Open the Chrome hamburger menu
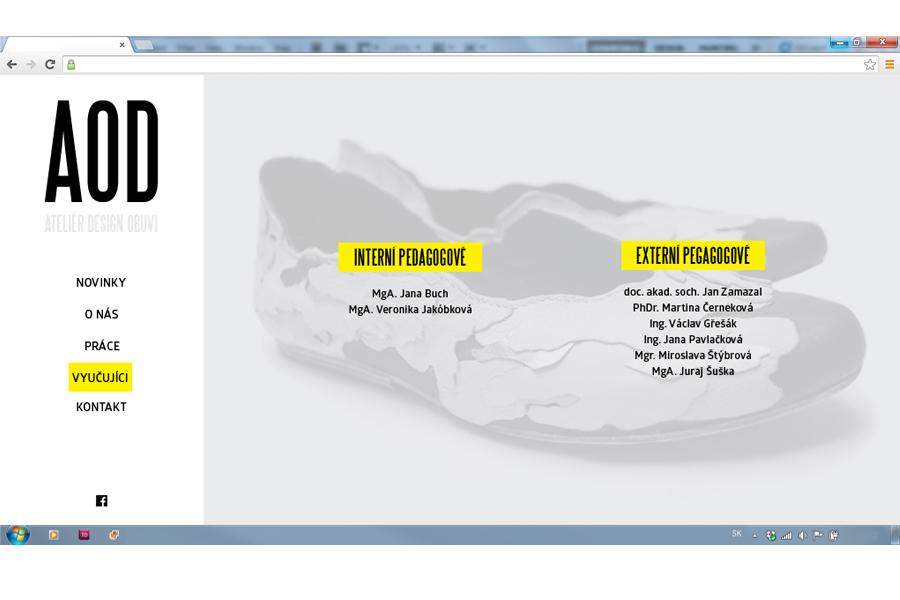 click(x=889, y=64)
